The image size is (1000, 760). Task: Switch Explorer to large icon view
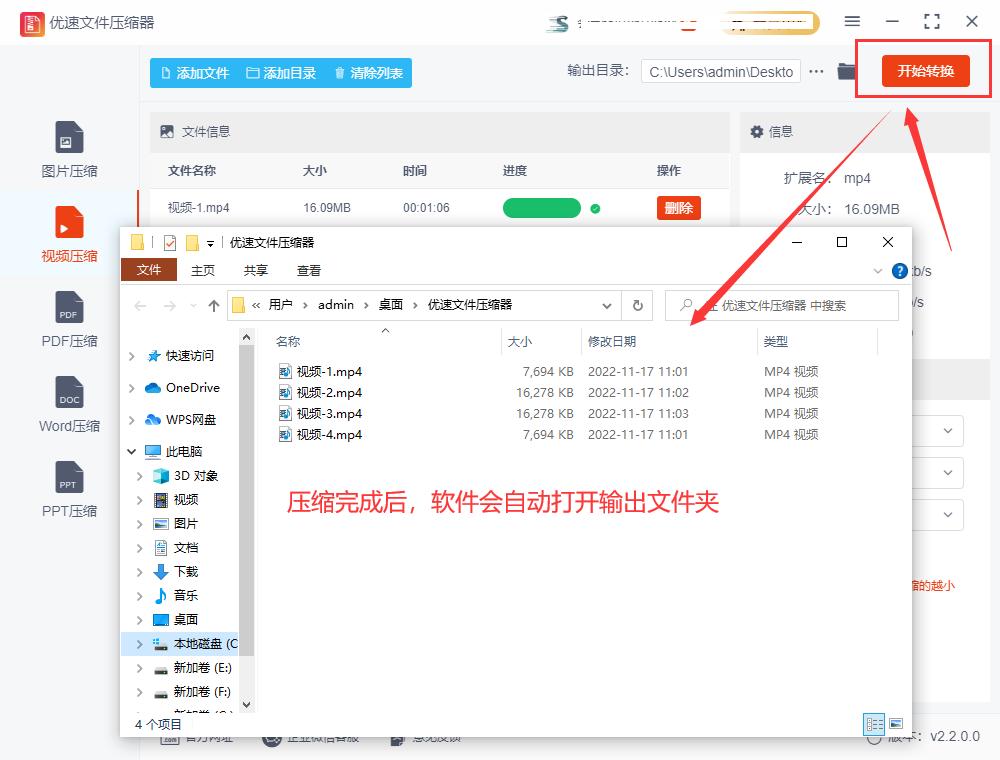[896, 723]
